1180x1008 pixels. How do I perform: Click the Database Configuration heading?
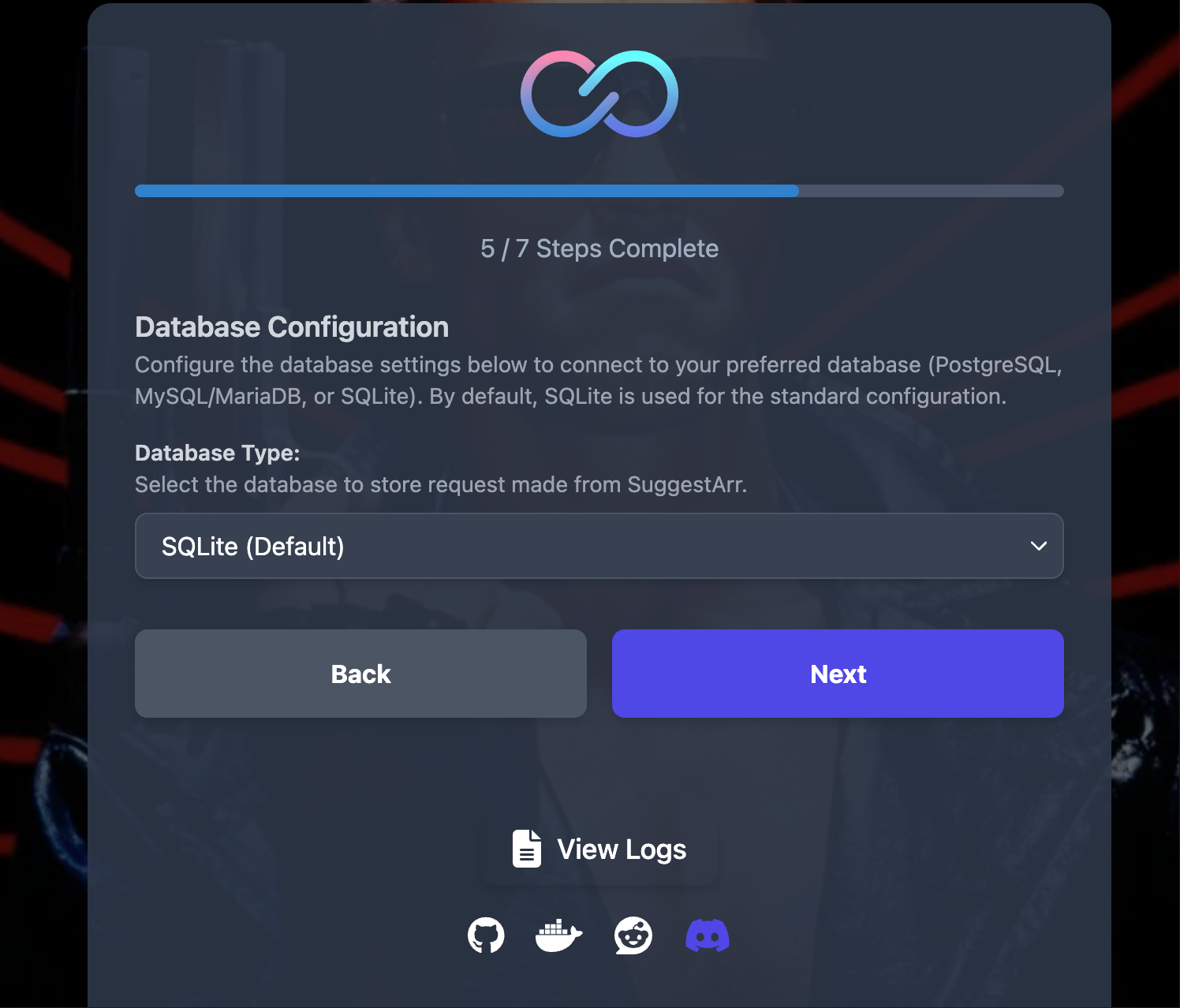[x=292, y=327]
